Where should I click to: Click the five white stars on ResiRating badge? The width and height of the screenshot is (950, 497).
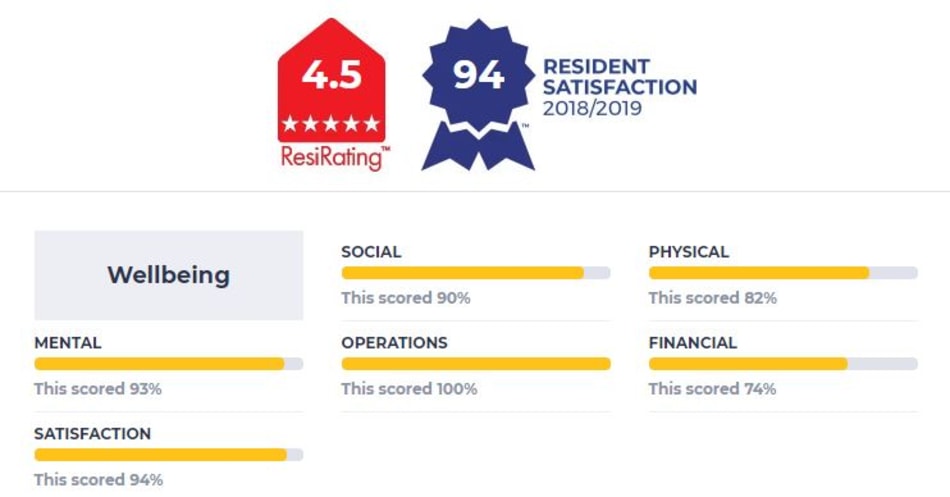pos(331,124)
